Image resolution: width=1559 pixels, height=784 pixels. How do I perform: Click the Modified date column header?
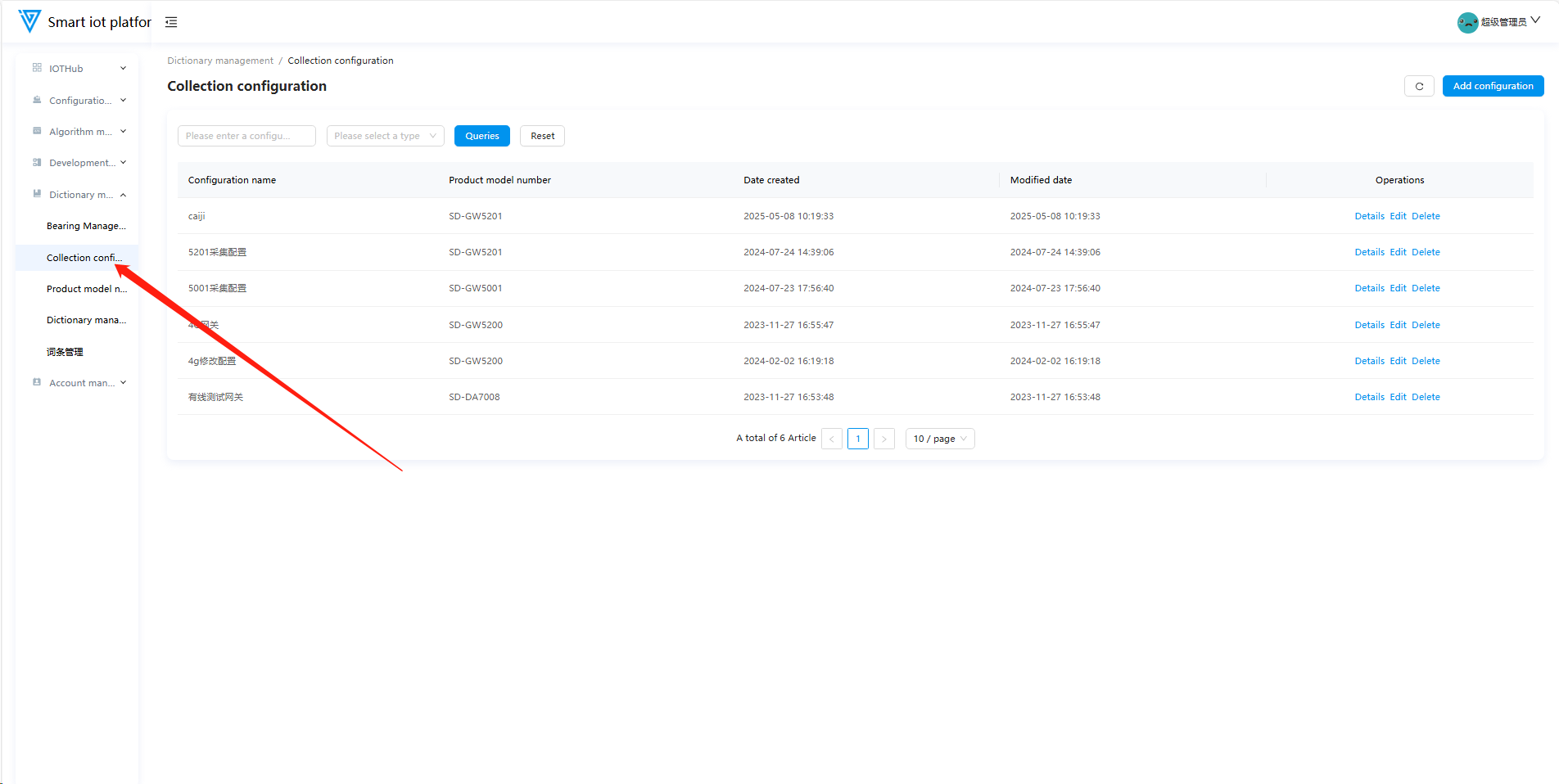point(1041,180)
